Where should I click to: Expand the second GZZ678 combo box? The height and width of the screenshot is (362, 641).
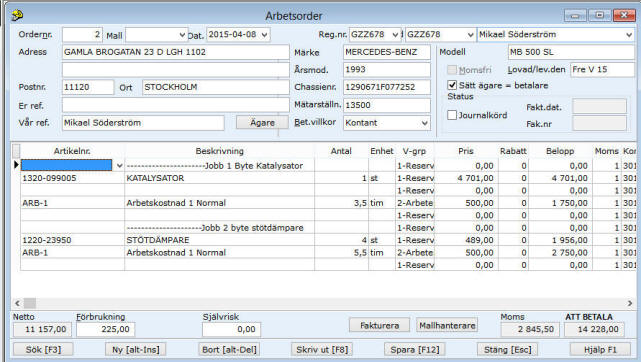pos(470,35)
